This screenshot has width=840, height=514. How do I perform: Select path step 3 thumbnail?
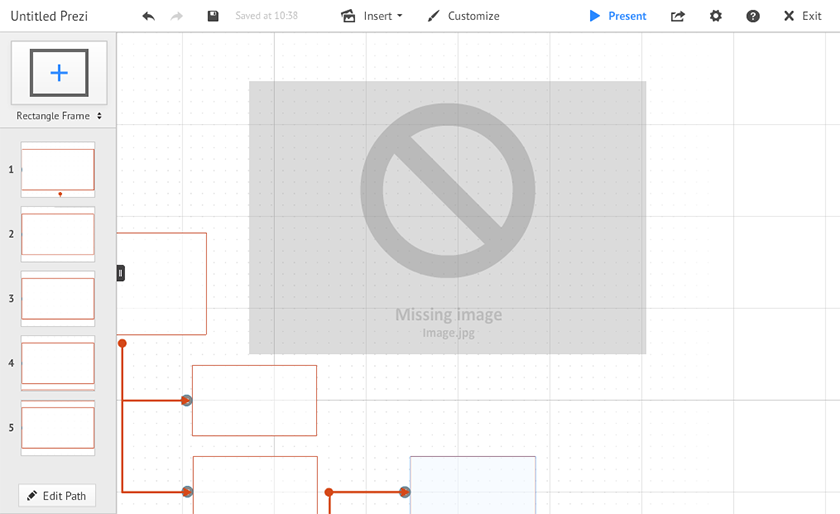point(58,298)
